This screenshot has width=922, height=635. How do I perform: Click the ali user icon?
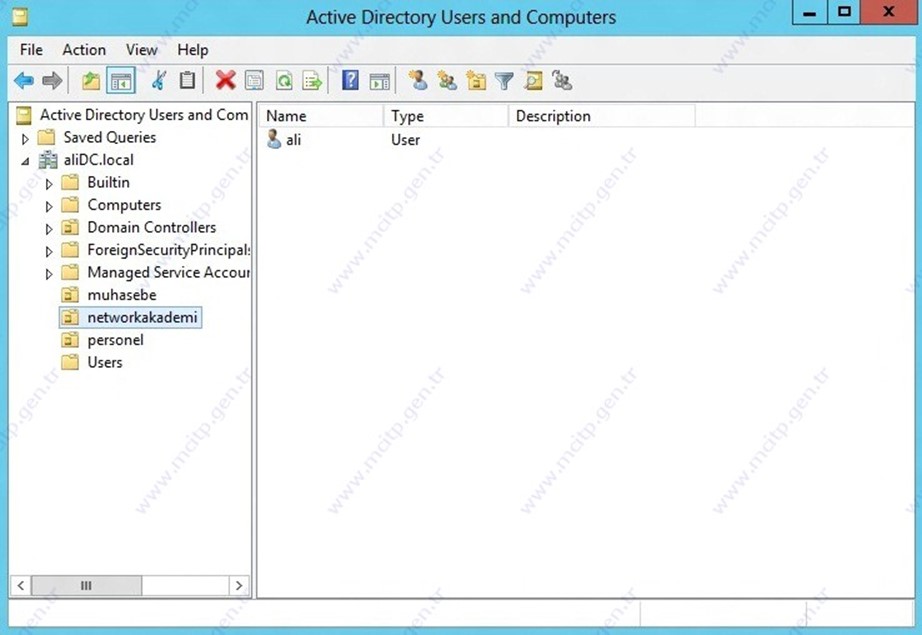tap(274, 139)
